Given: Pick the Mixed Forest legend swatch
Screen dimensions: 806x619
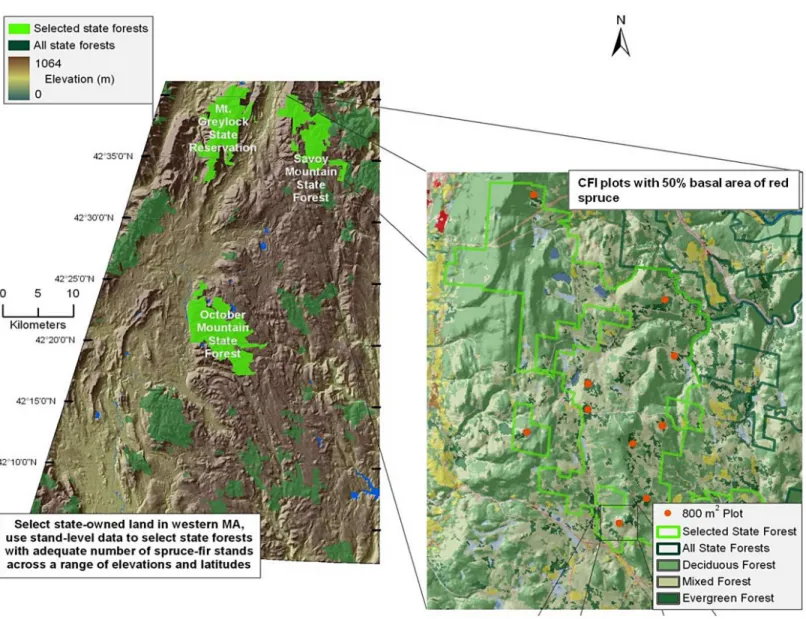Looking at the screenshot, I should 668,581.
